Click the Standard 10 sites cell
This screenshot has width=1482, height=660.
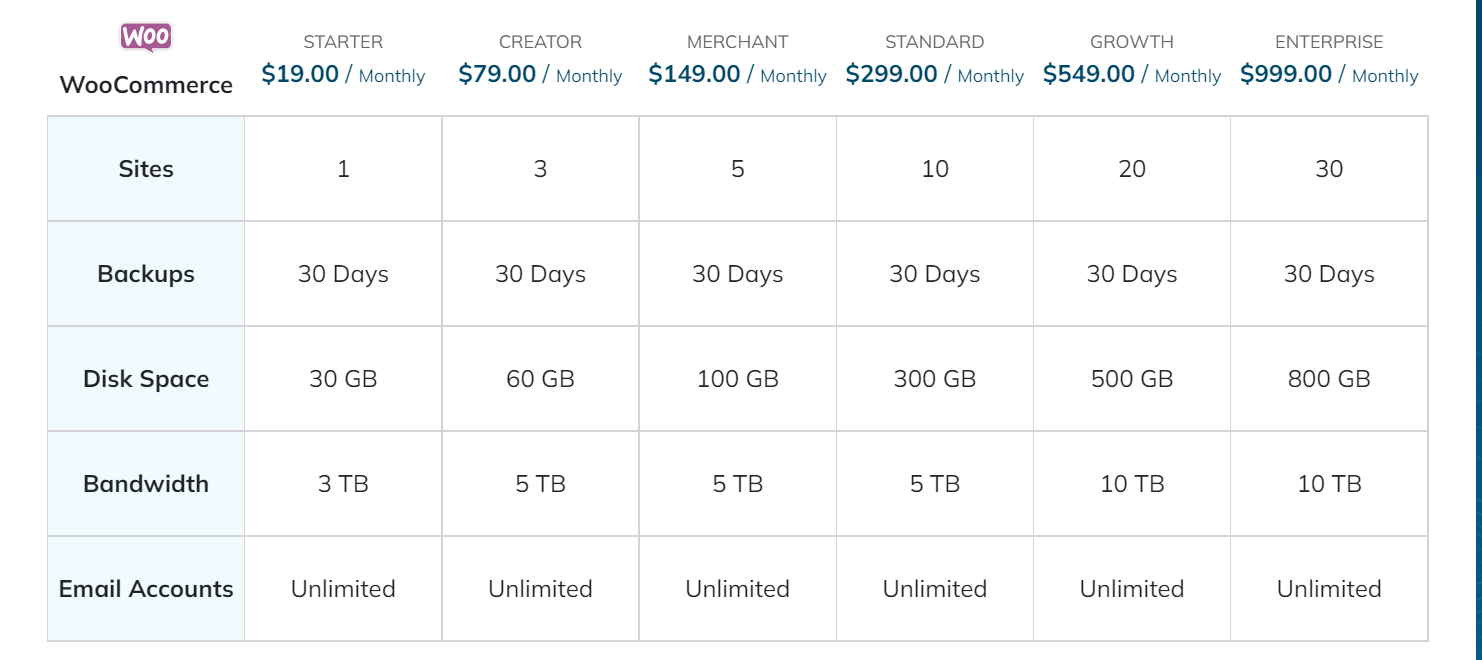pyautogui.click(x=935, y=169)
